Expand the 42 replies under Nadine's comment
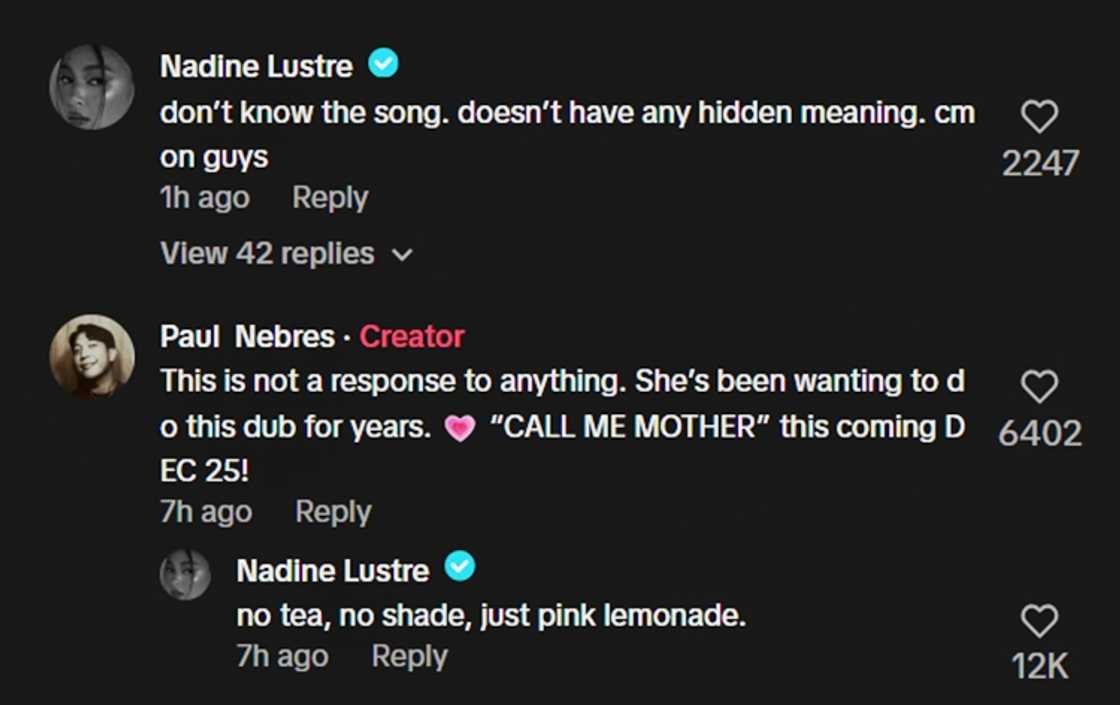1120x705 pixels. [267, 253]
